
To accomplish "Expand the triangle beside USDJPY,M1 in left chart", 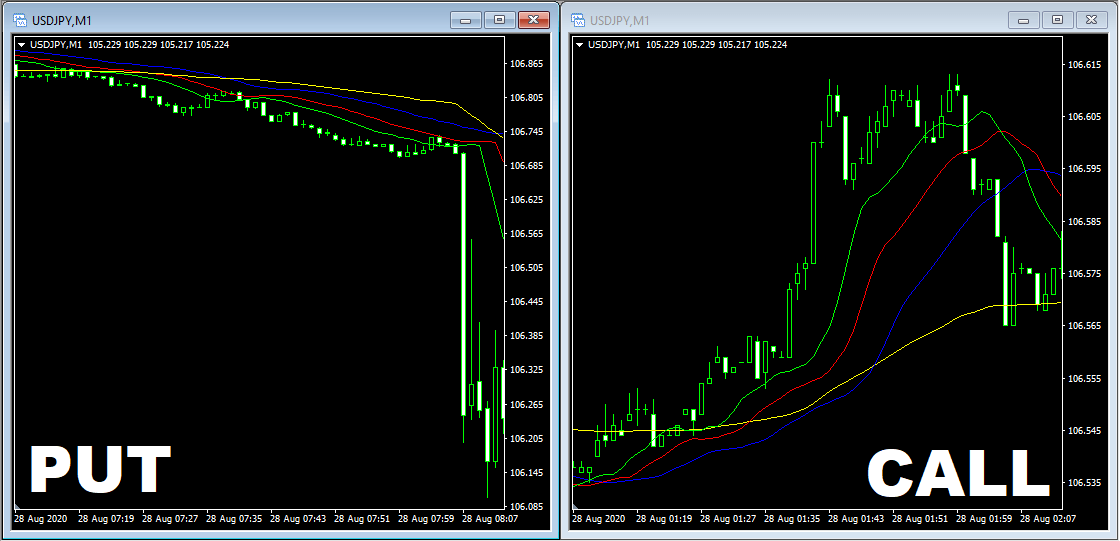I will 22,44.
